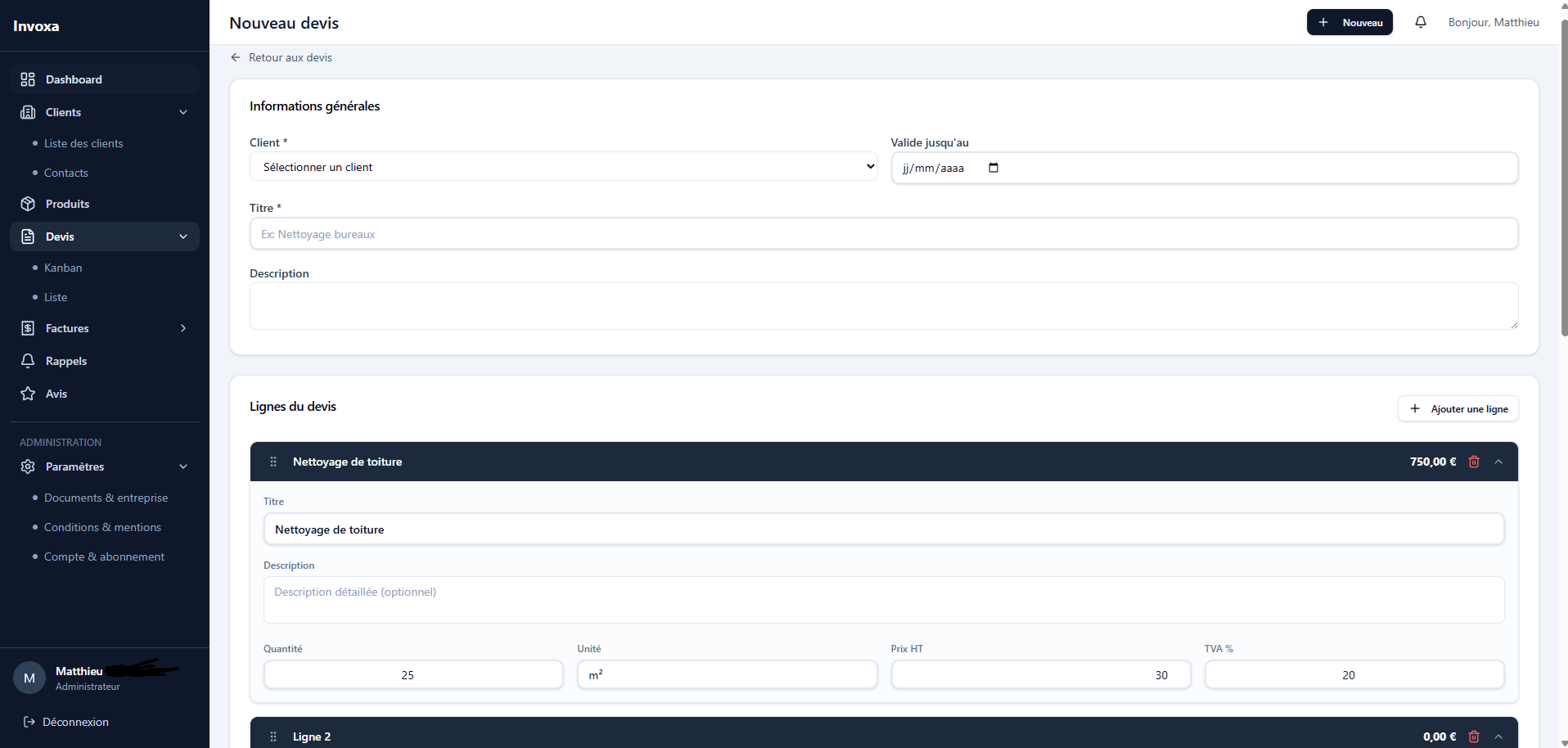Click the Devis document icon
This screenshot has height=748, width=1568.
(x=28, y=236)
